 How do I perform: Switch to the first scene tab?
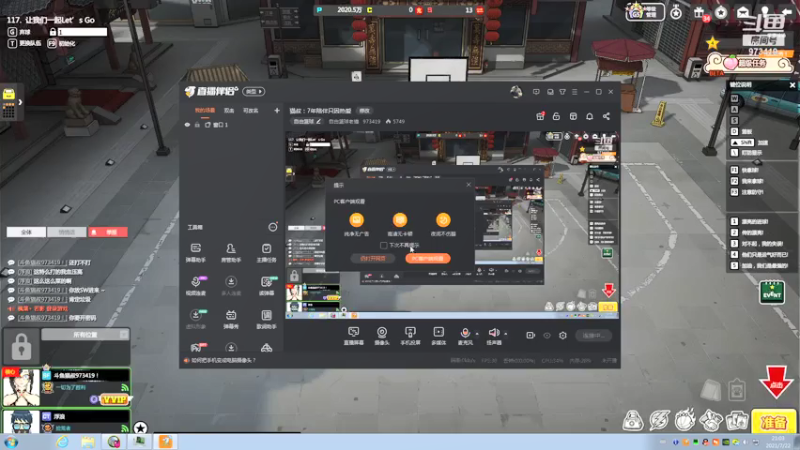205,111
